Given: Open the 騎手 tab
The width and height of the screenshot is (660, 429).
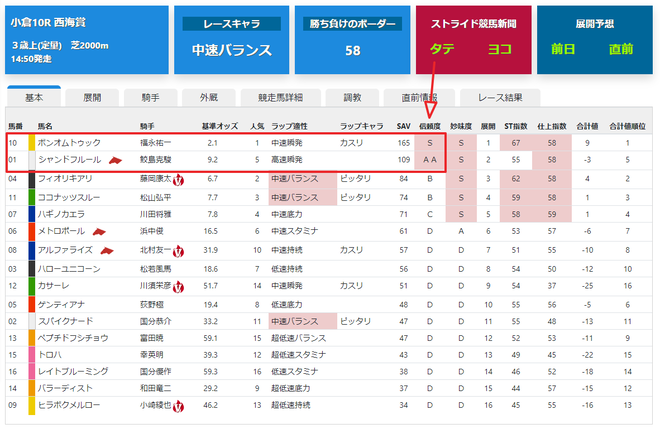Looking at the screenshot, I should (150, 98).
